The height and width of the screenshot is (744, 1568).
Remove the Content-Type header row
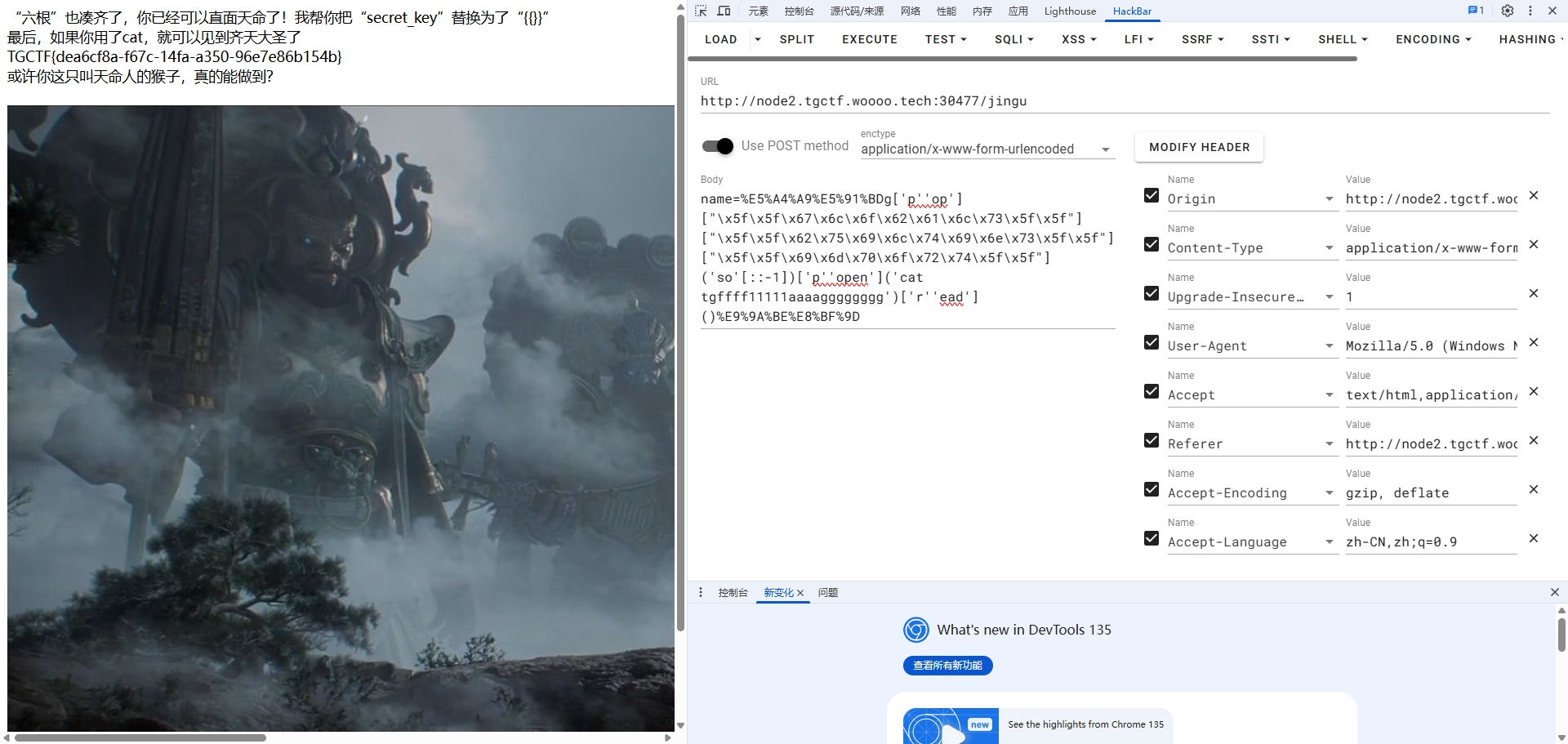click(1534, 244)
